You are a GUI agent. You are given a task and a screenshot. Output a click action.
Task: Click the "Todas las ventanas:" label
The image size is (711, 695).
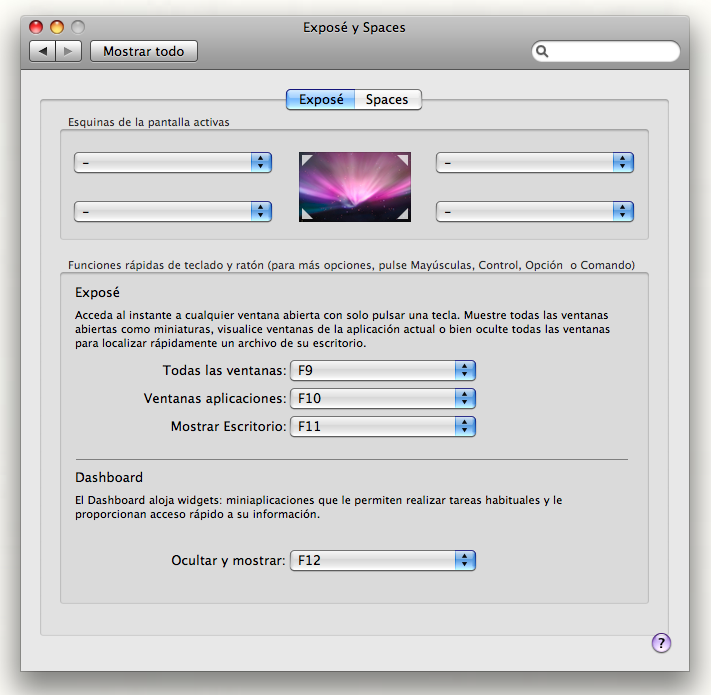224,370
